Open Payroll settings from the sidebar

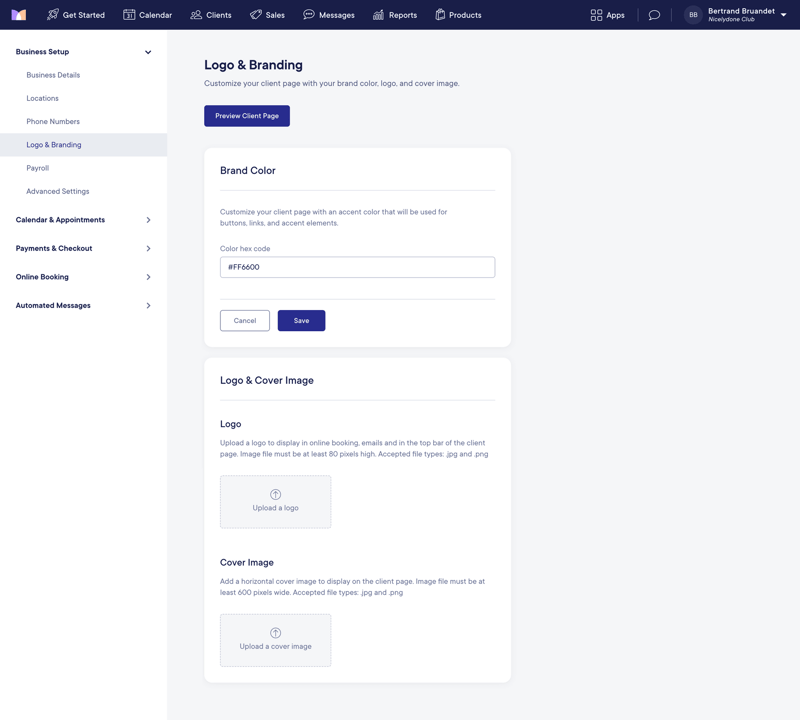tap(37, 167)
